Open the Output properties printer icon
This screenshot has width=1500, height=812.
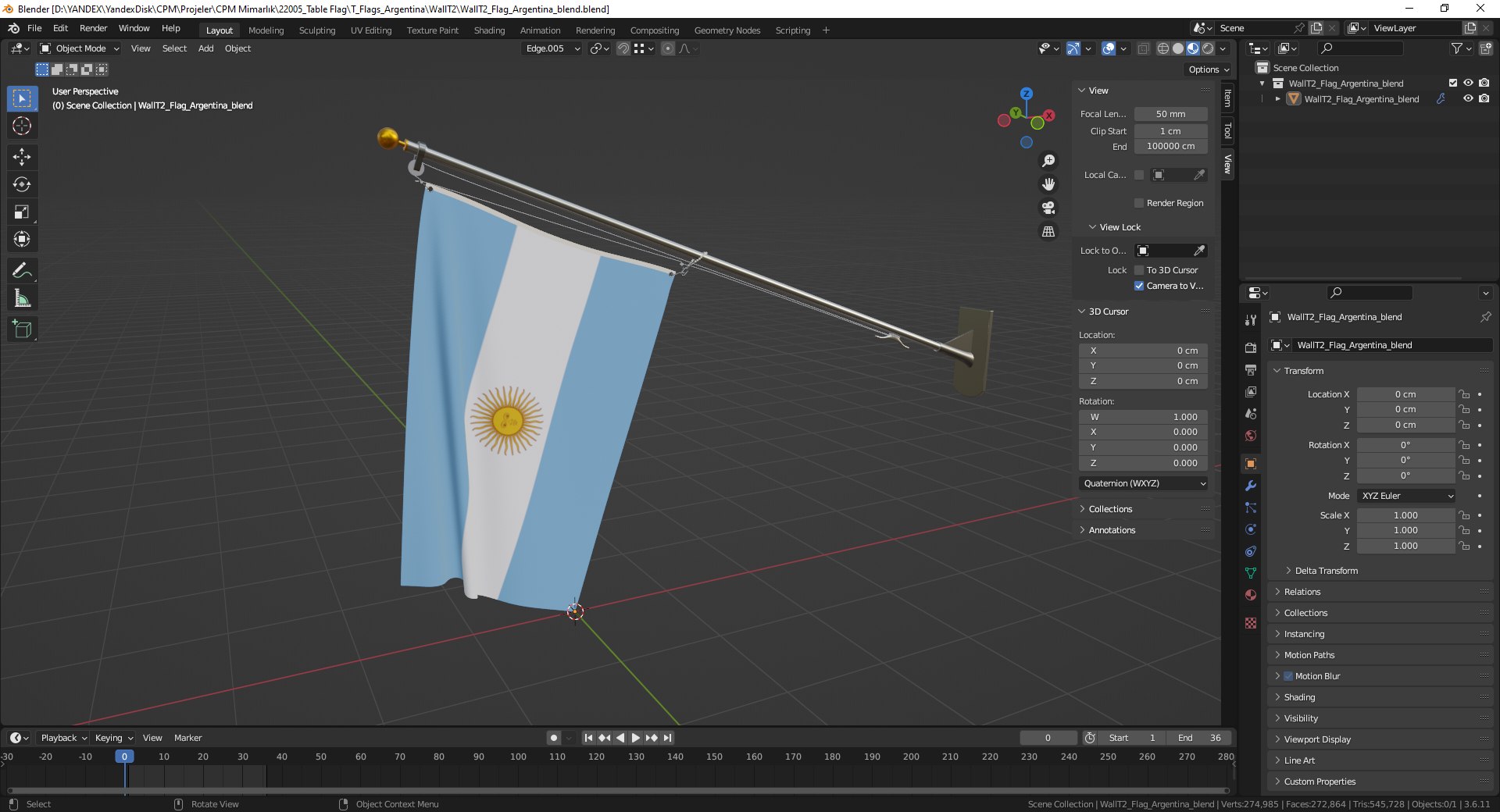(1251, 369)
